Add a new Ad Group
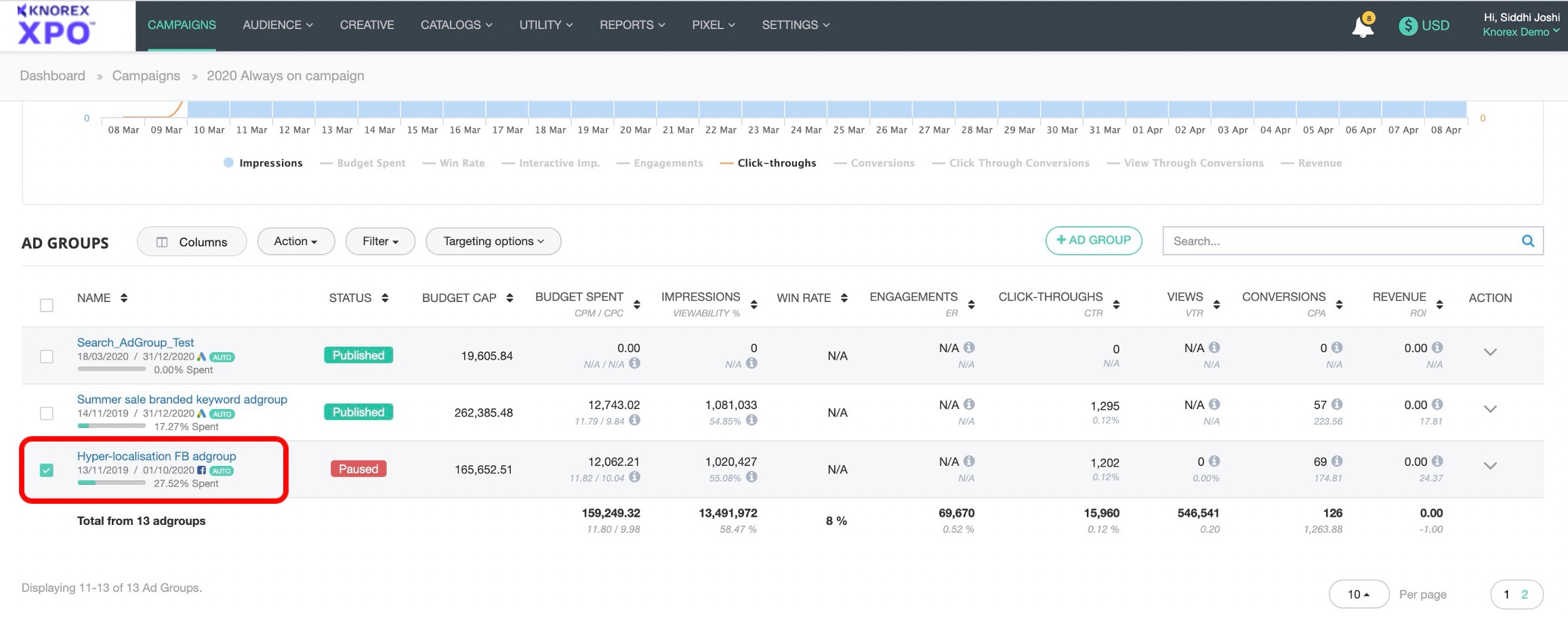The height and width of the screenshot is (619, 1568). pos(1094,240)
